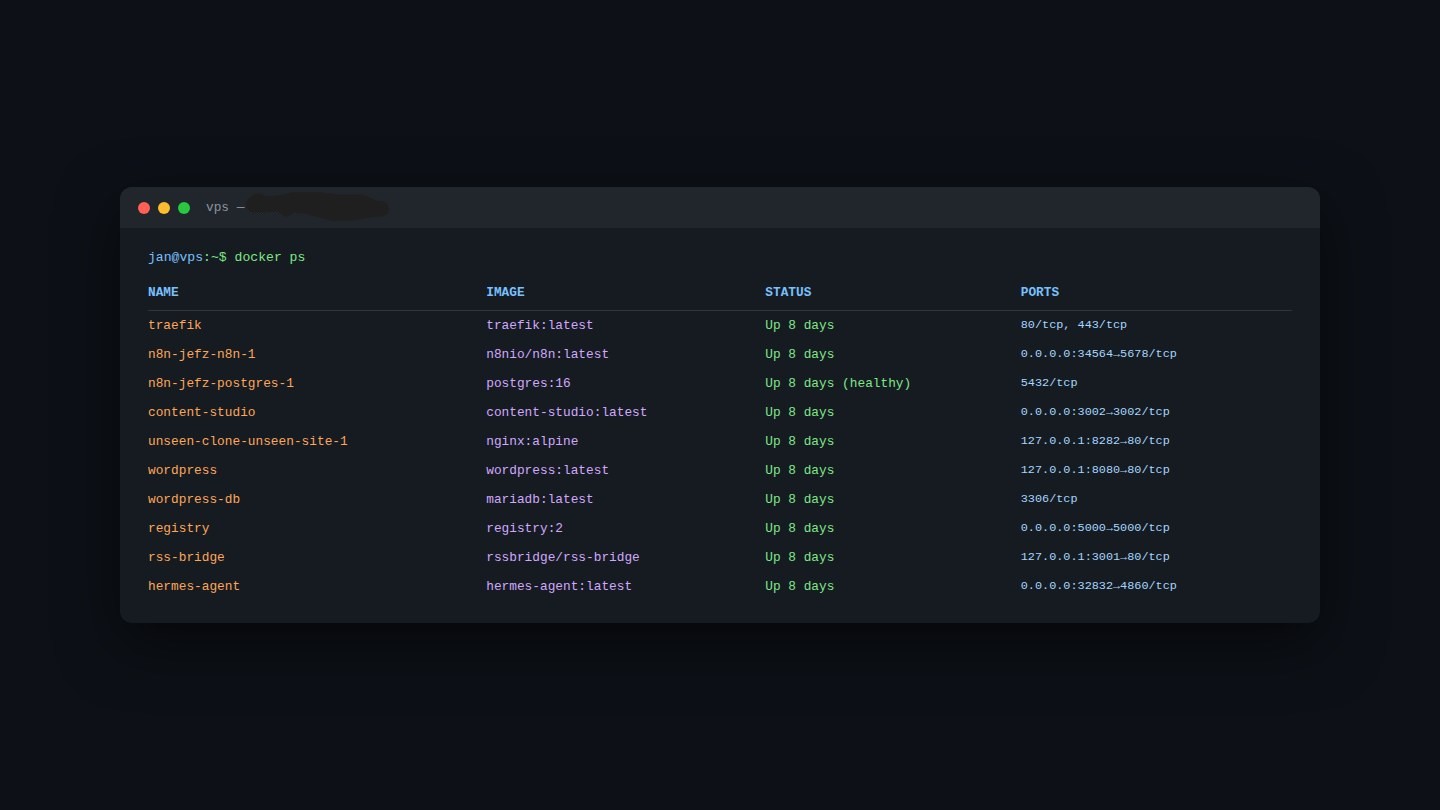The height and width of the screenshot is (810, 1440).
Task: Click the red close window button
Action: pos(144,208)
